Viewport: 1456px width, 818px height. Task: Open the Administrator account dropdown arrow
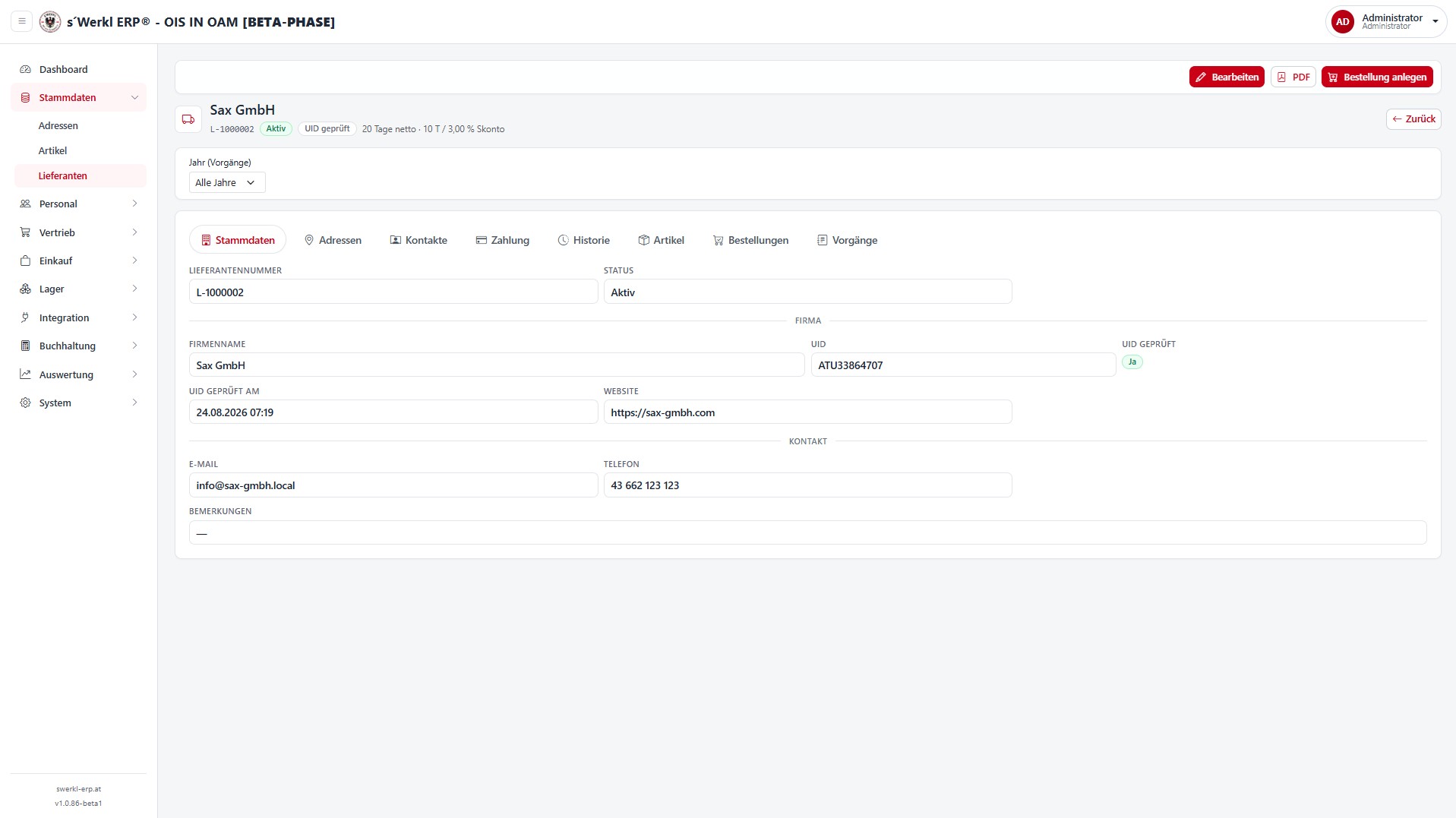(x=1435, y=22)
